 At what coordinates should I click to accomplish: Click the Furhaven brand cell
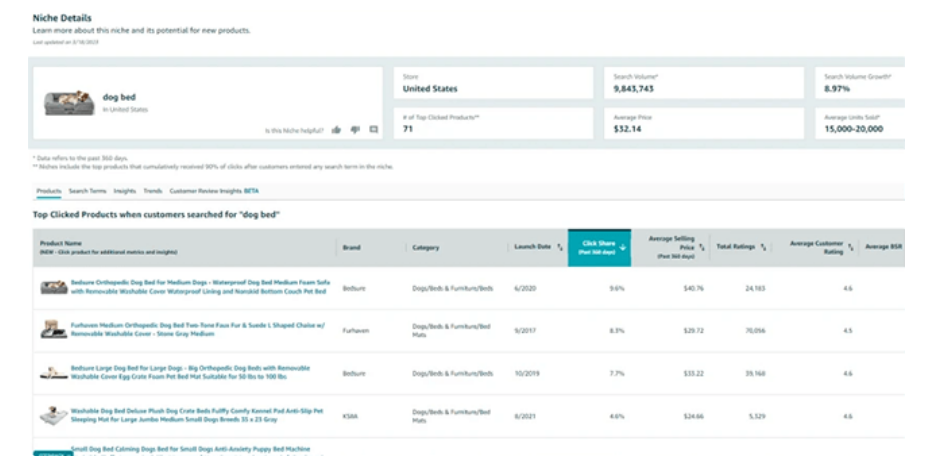pos(356,331)
